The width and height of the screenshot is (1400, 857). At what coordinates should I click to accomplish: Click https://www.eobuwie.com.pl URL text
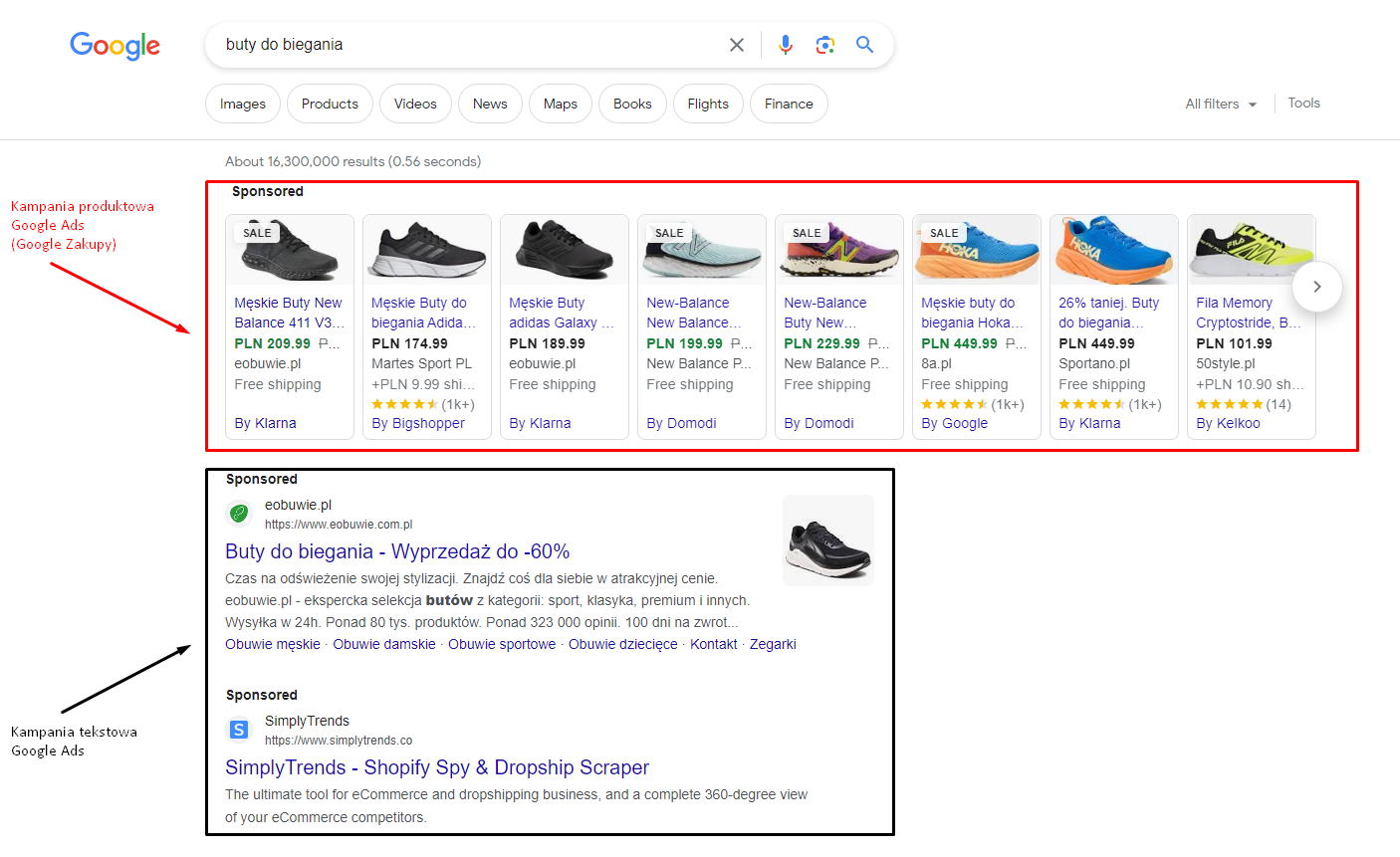[x=339, y=525]
